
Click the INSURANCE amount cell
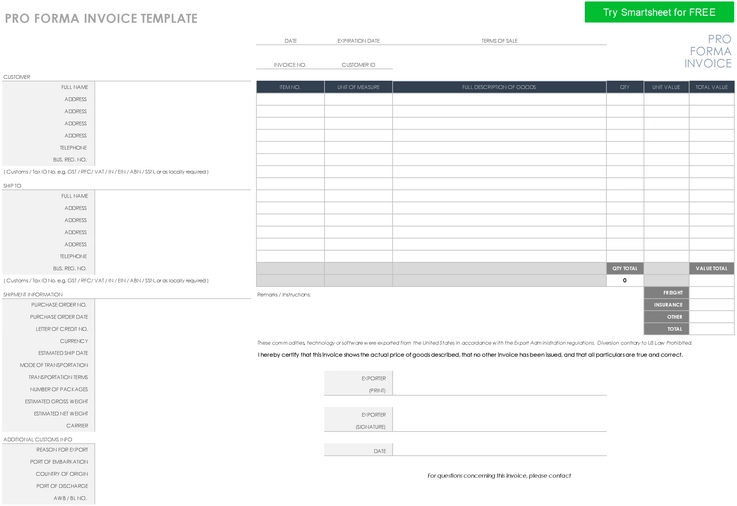[712, 305]
